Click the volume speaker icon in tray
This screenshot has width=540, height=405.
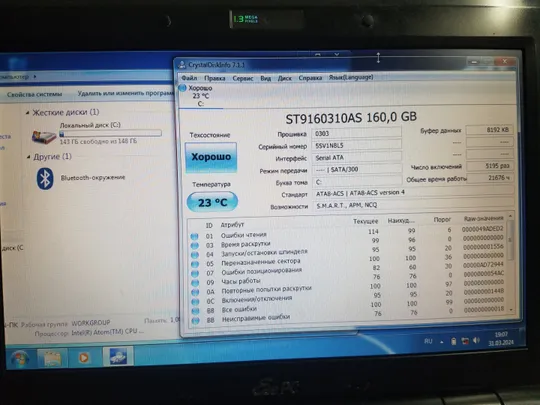tap(476, 340)
